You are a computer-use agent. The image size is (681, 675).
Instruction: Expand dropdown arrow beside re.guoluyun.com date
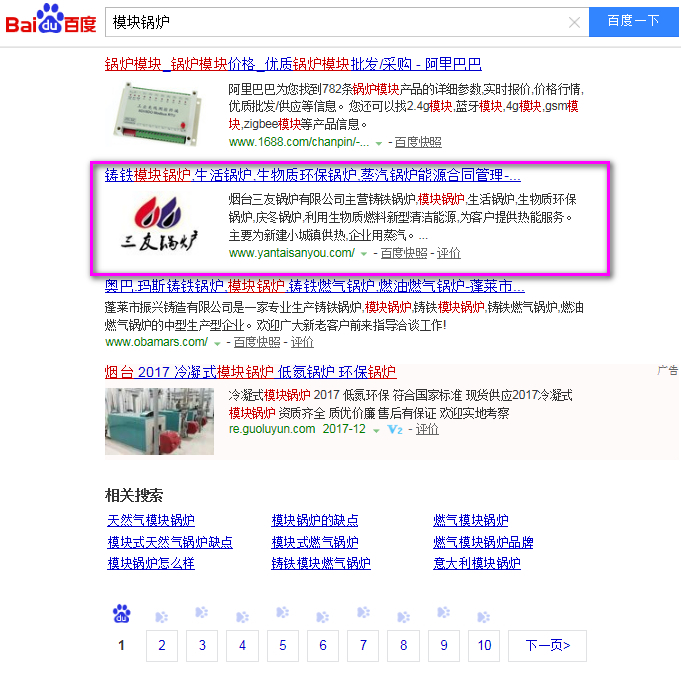point(377,430)
